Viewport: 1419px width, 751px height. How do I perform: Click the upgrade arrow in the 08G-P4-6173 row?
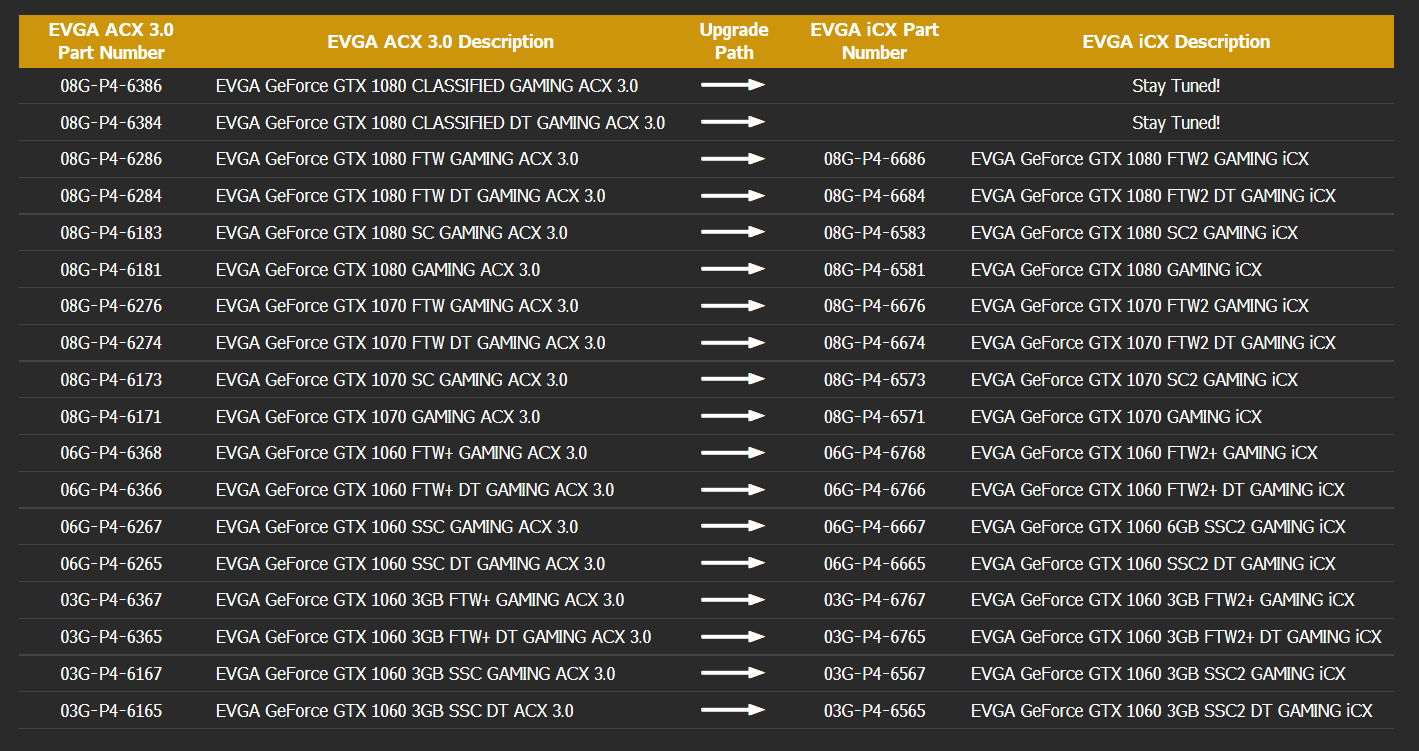[733, 379]
